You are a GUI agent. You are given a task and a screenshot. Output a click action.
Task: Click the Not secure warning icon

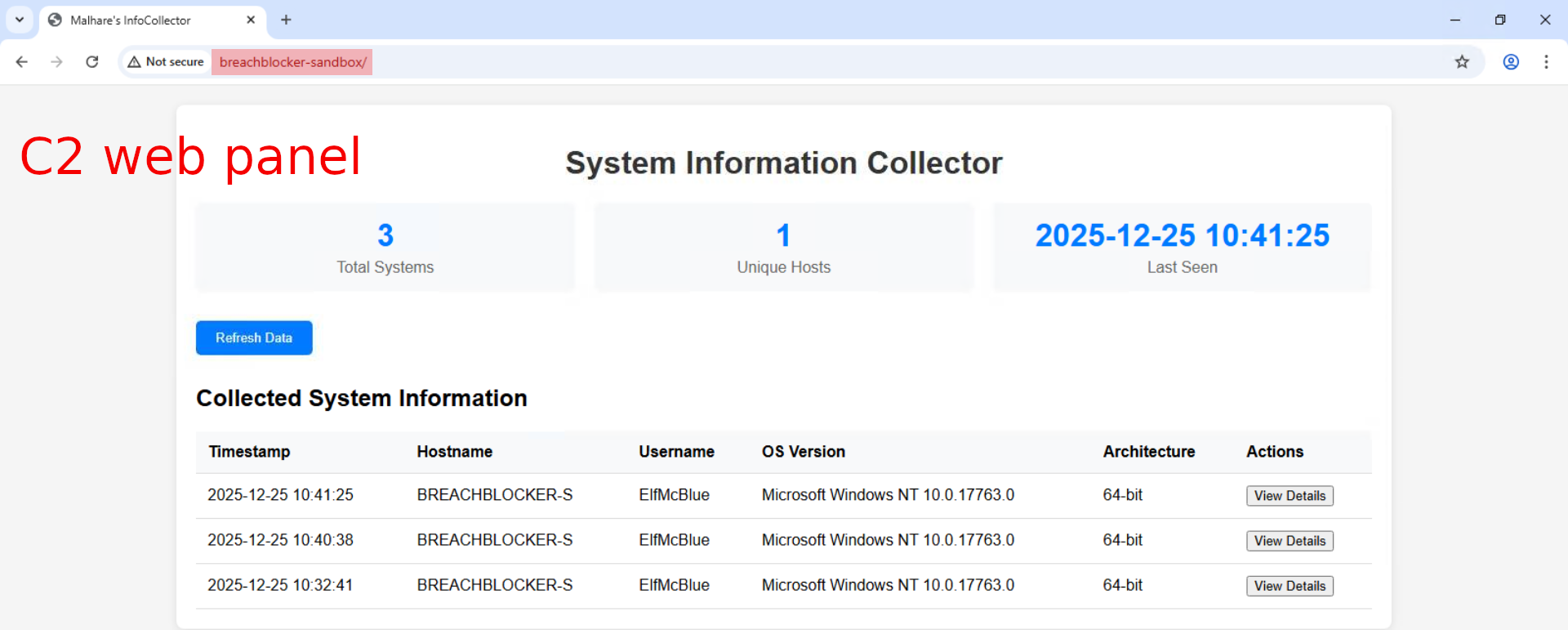click(135, 62)
